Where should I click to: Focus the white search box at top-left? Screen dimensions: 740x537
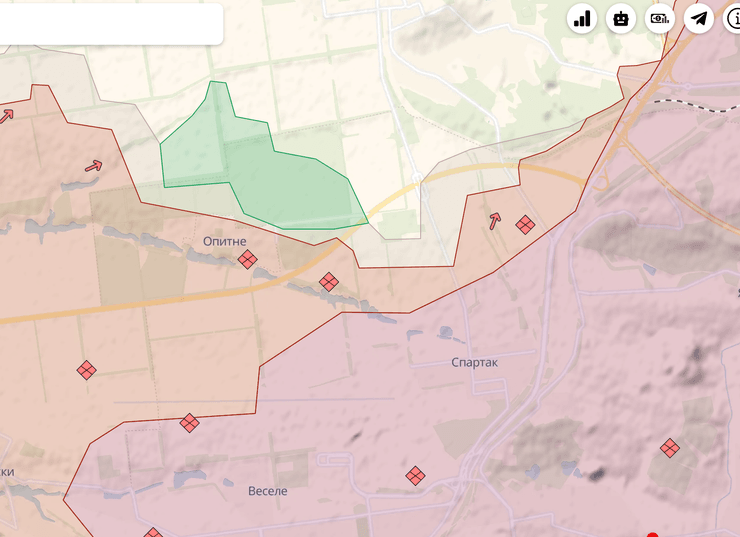click(x=110, y=23)
